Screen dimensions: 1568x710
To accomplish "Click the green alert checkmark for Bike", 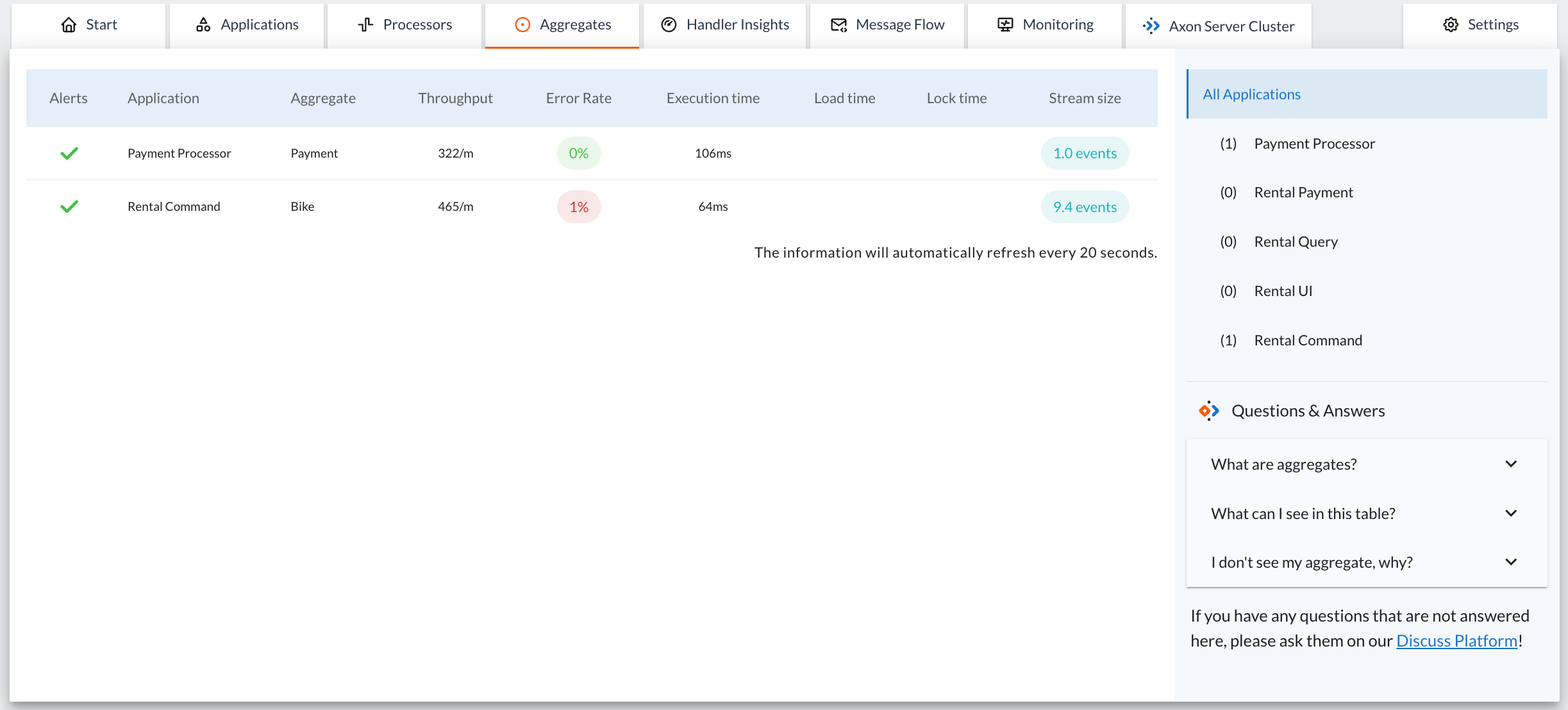I will click(x=69, y=206).
